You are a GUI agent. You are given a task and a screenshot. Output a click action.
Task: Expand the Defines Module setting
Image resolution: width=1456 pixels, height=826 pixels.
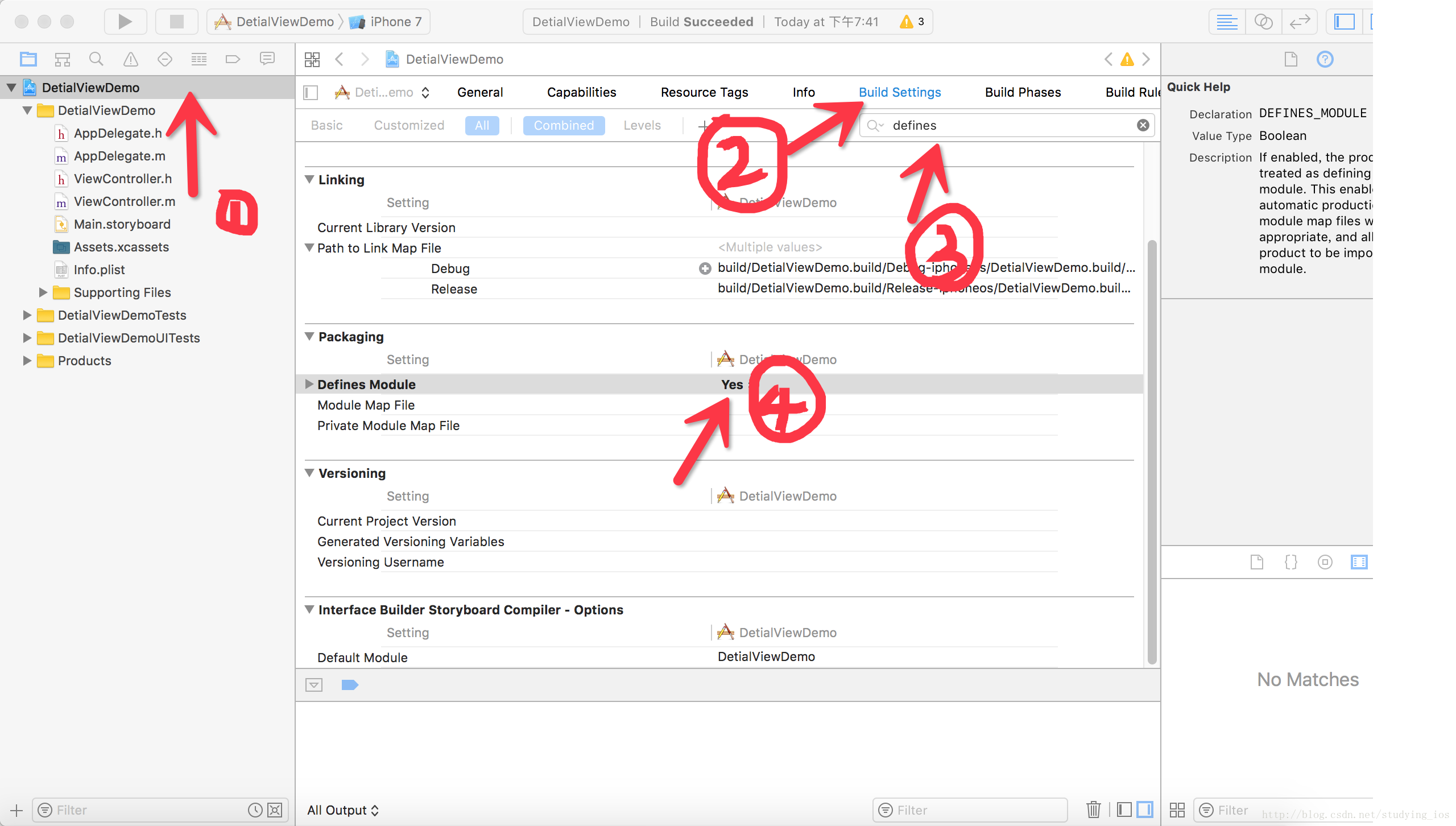coord(309,385)
